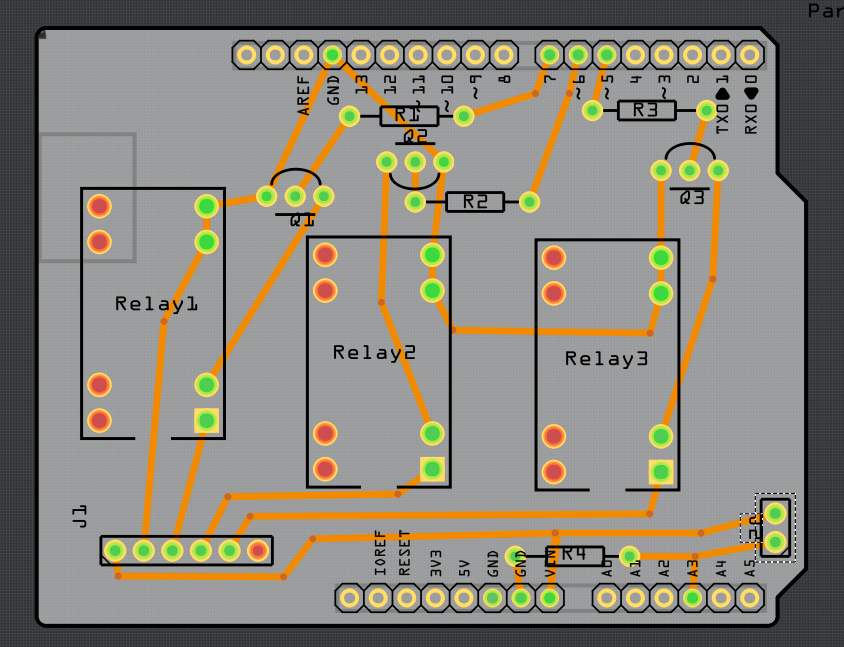This screenshot has width=844, height=647.
Task: Click the middle pad of transistor Q1
Action: pos(295,196)
